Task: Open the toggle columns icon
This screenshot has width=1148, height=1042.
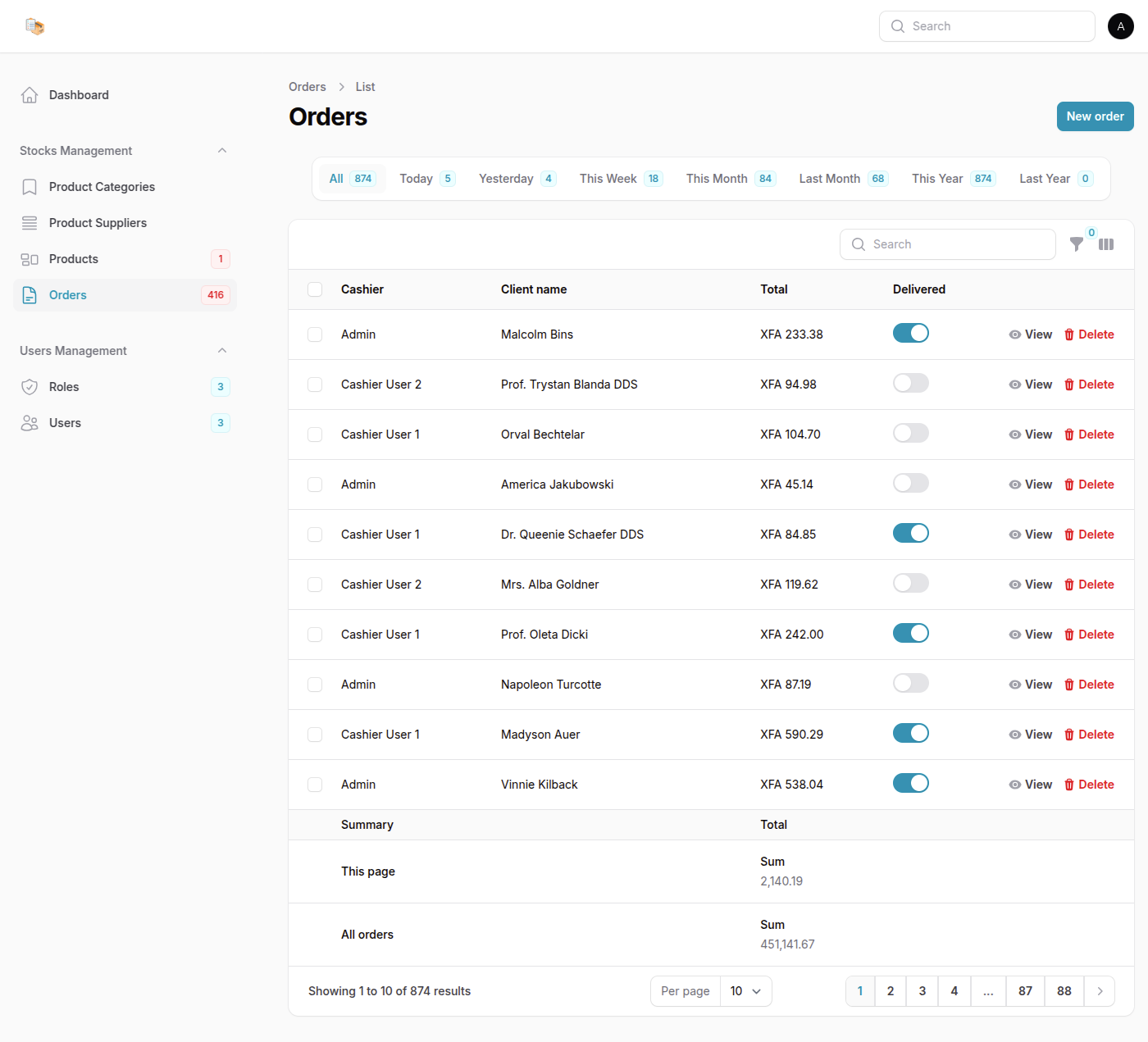Action: click(x=1106, y=244)
